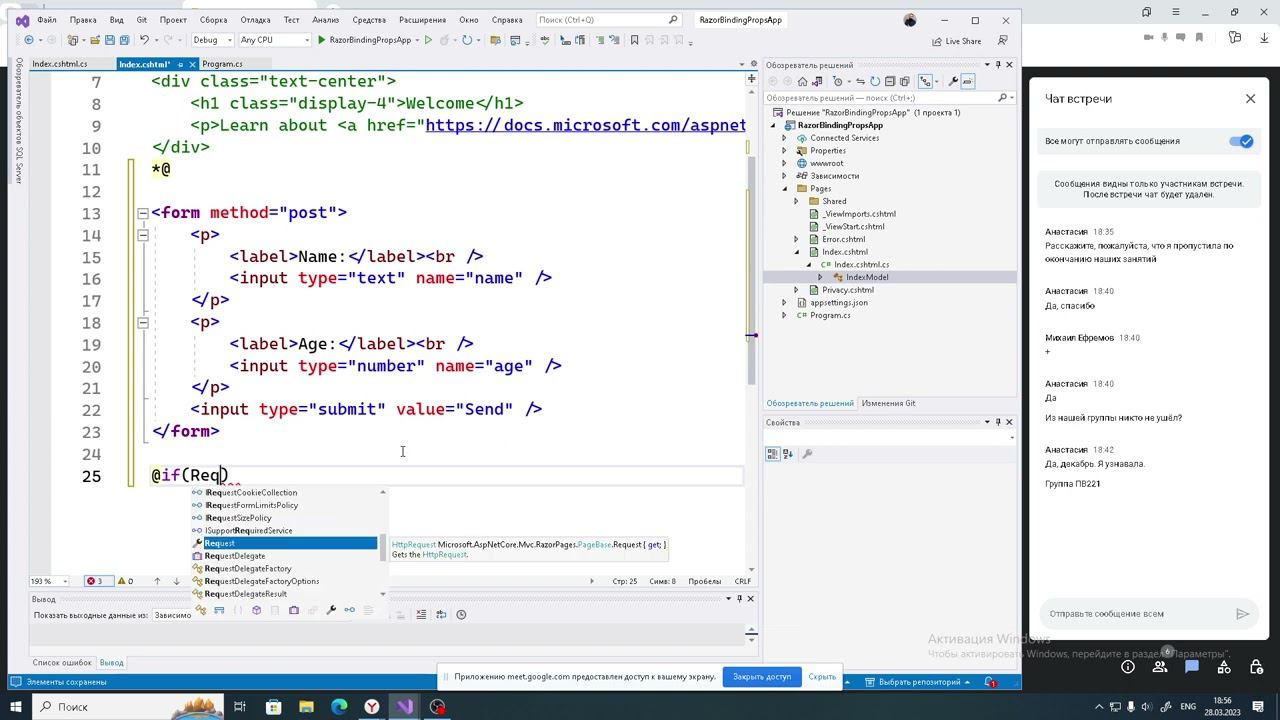Image resolution: width=1280 pixels, height=720 pixels.
Task: Click the Save All toolbar icon
Action: 124,40
